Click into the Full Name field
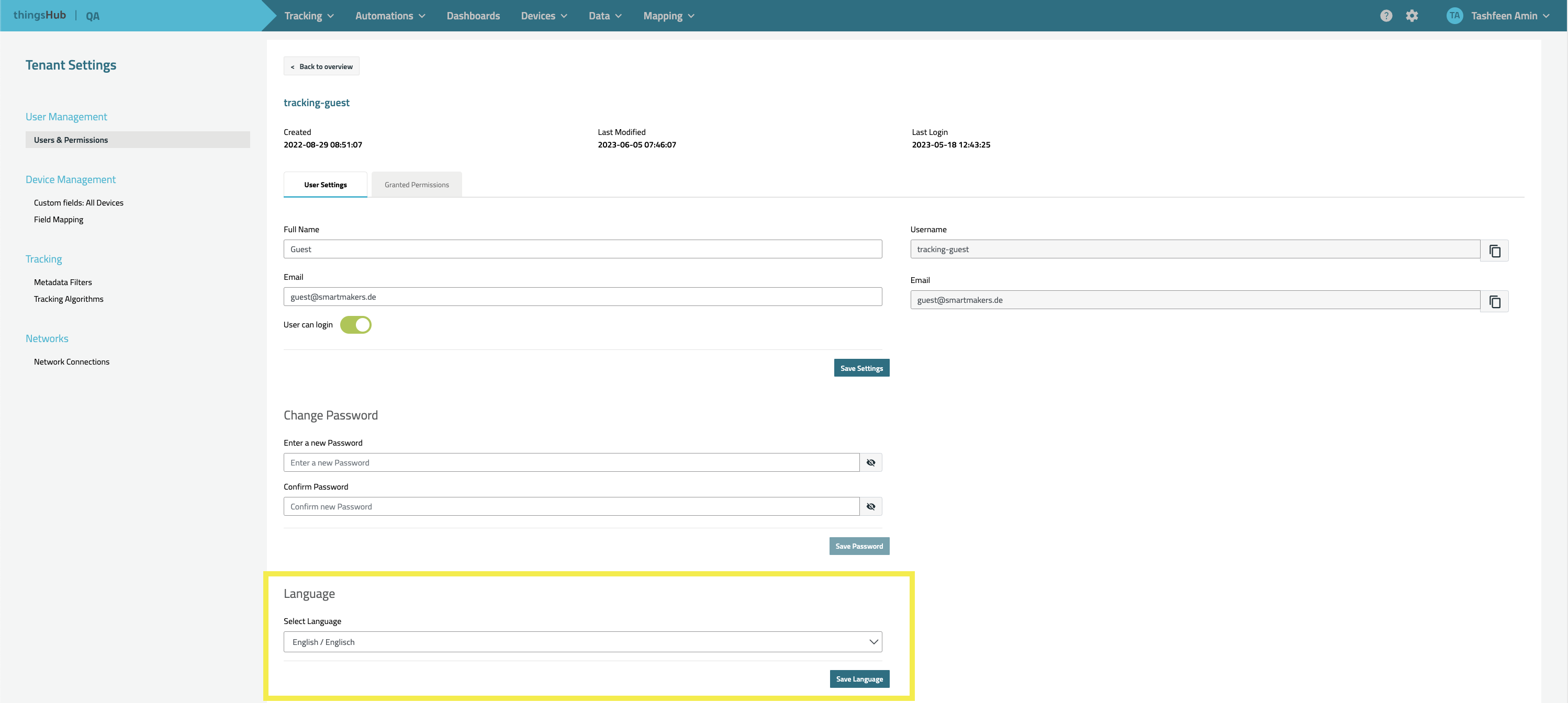 click(583, 250)
